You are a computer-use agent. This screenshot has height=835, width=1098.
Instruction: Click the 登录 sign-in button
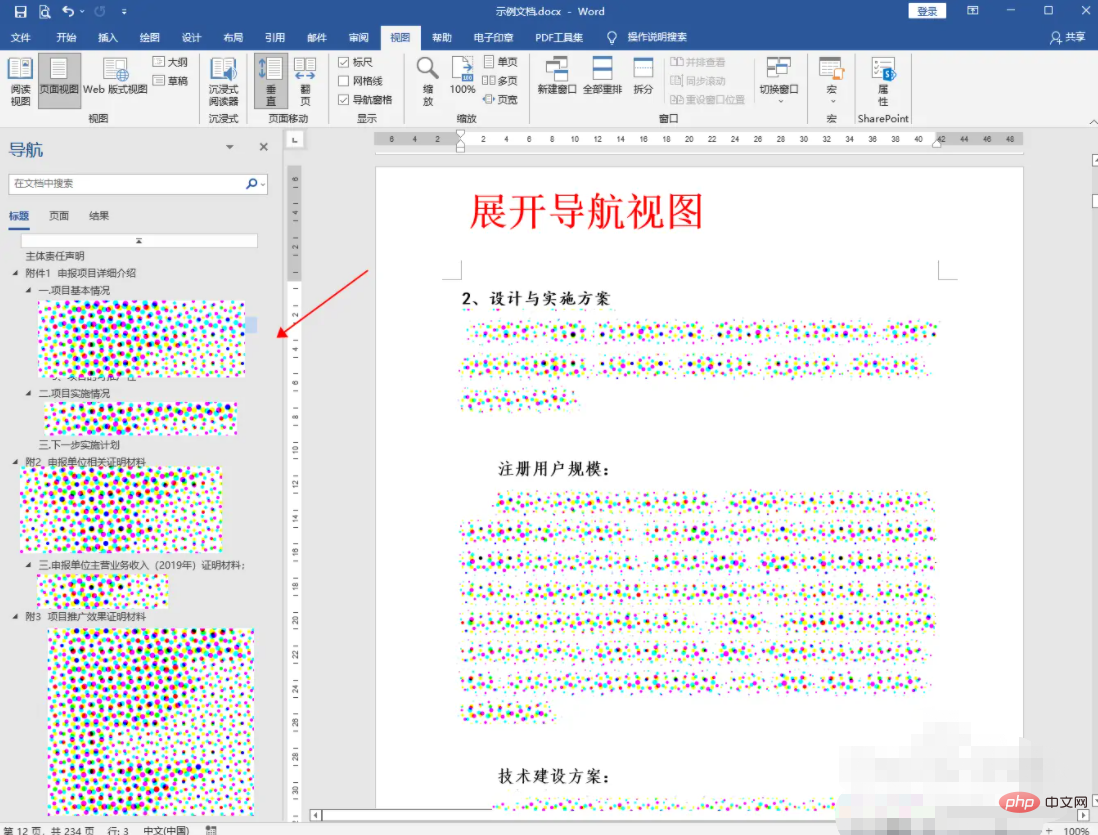(x=927, y=11)
